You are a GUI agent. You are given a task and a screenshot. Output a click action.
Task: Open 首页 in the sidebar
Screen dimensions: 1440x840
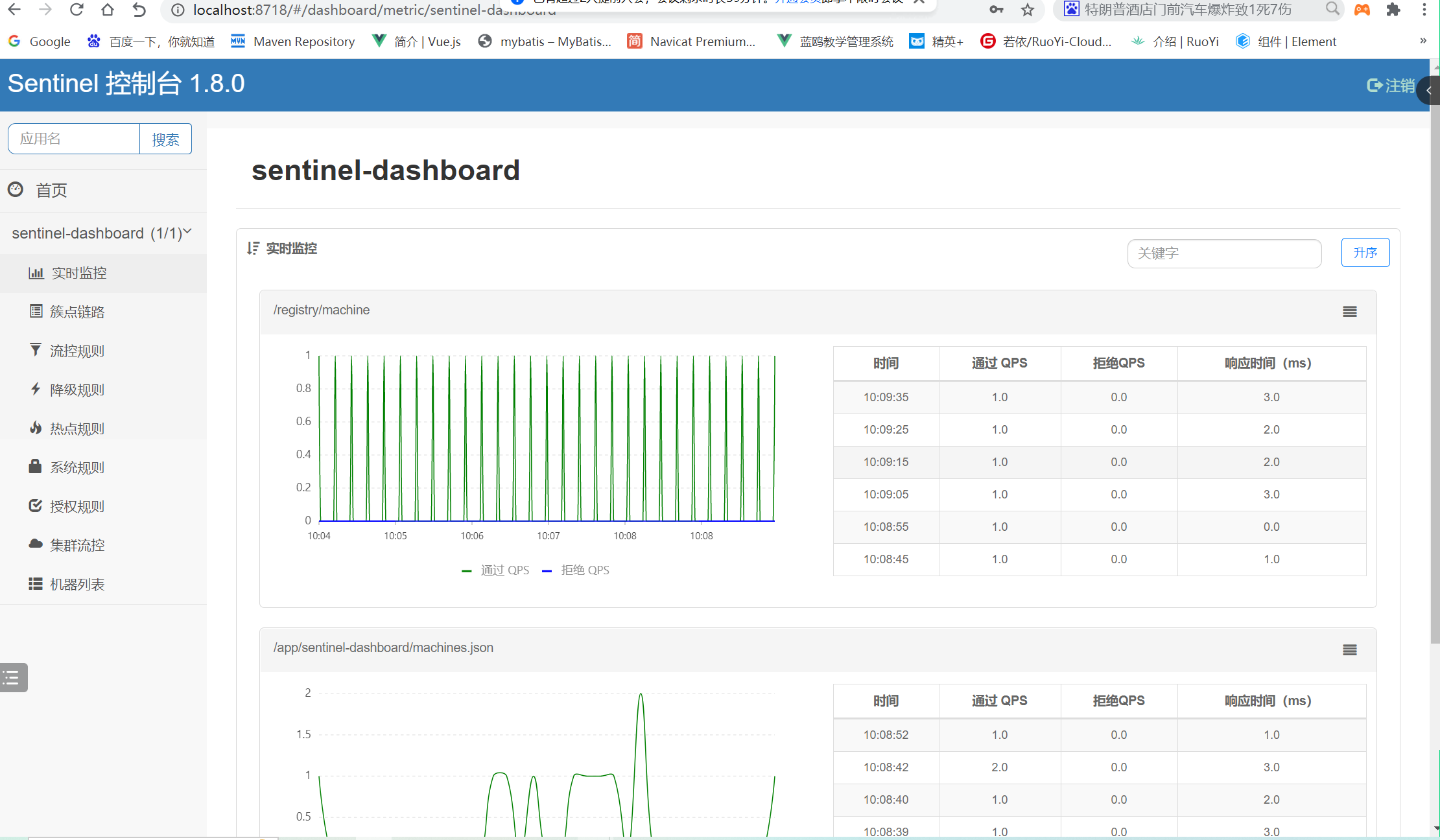pyautogui.click(x=103, y=191)
